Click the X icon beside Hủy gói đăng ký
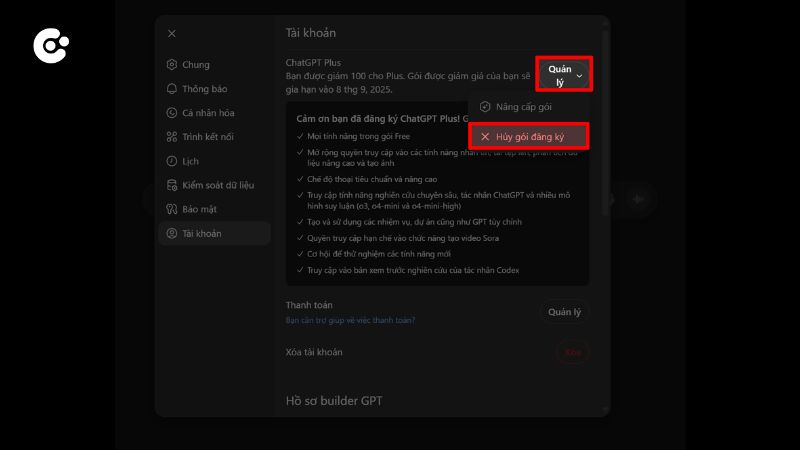Screen dimensions: 800x450 tap(485, 137)
